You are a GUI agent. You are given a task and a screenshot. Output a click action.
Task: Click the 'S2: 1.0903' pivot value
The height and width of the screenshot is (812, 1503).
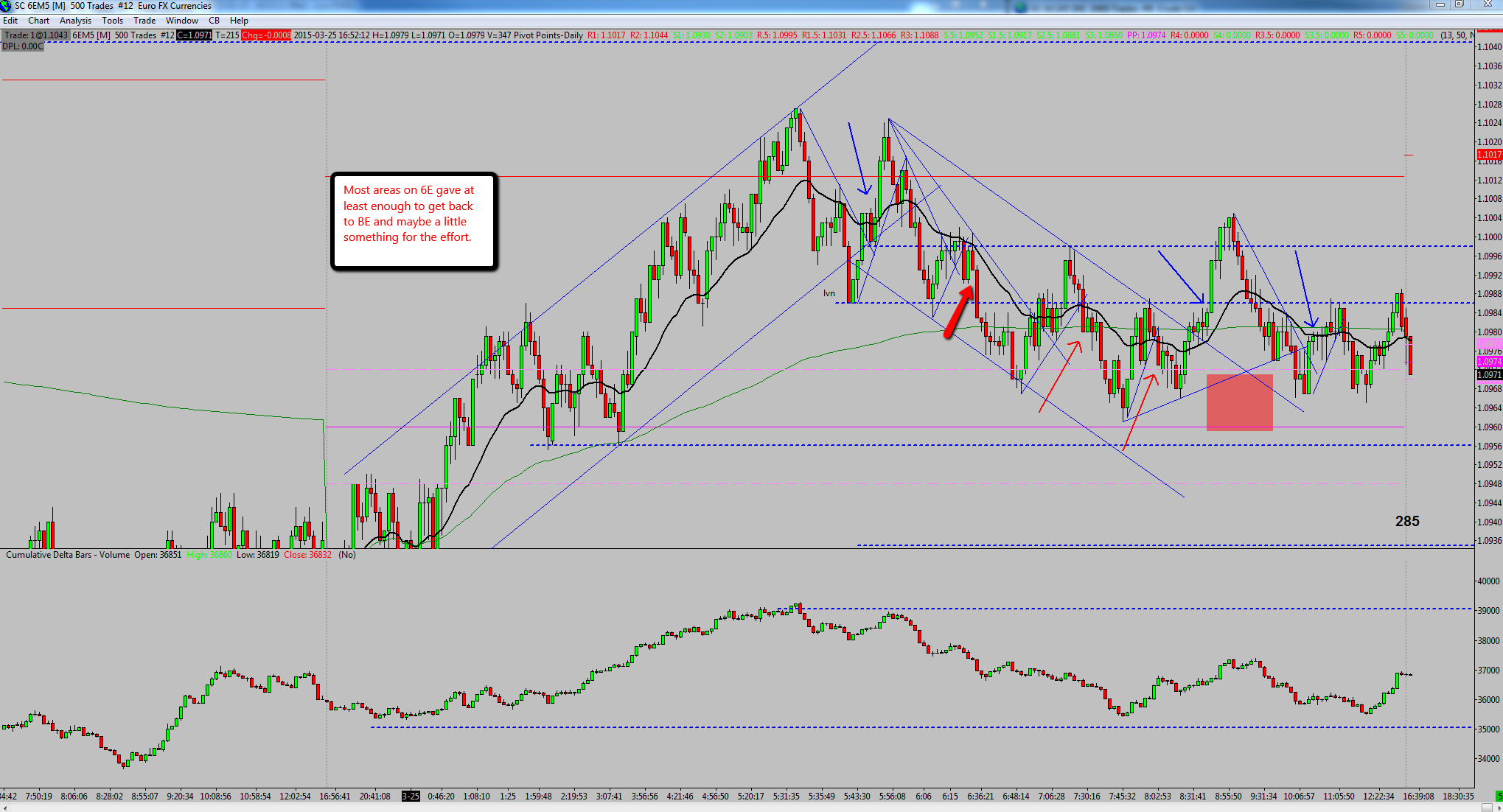(734, 35)
